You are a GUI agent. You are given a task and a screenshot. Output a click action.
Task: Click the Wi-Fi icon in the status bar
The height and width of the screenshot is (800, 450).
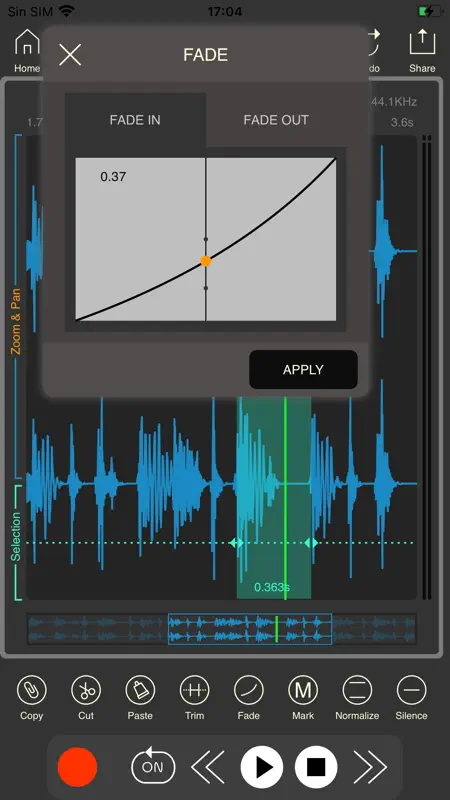click(67, 11)
